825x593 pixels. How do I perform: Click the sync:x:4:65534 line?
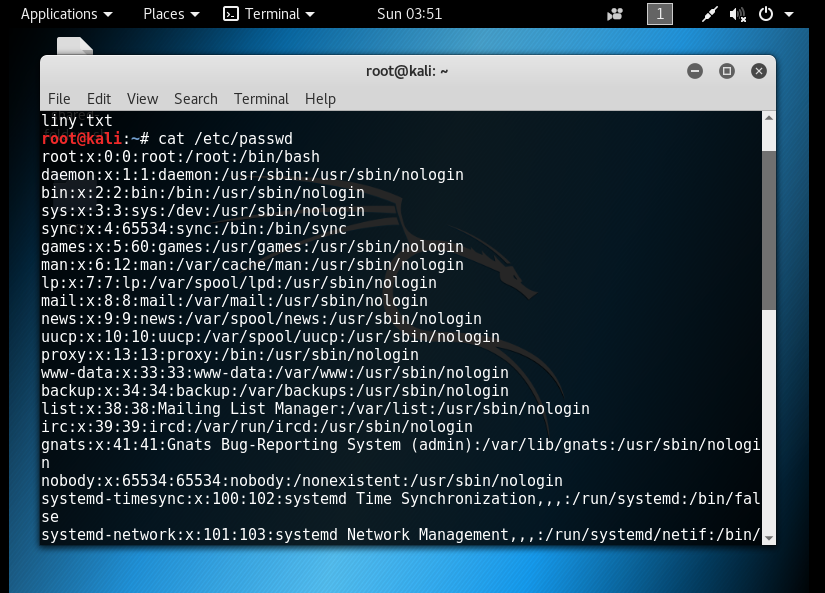pos(194,229)
